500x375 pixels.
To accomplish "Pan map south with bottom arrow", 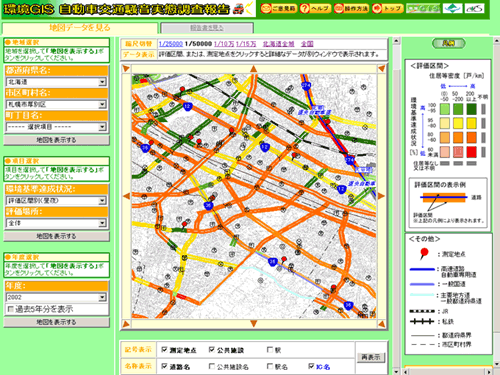I will coord(254,323).
